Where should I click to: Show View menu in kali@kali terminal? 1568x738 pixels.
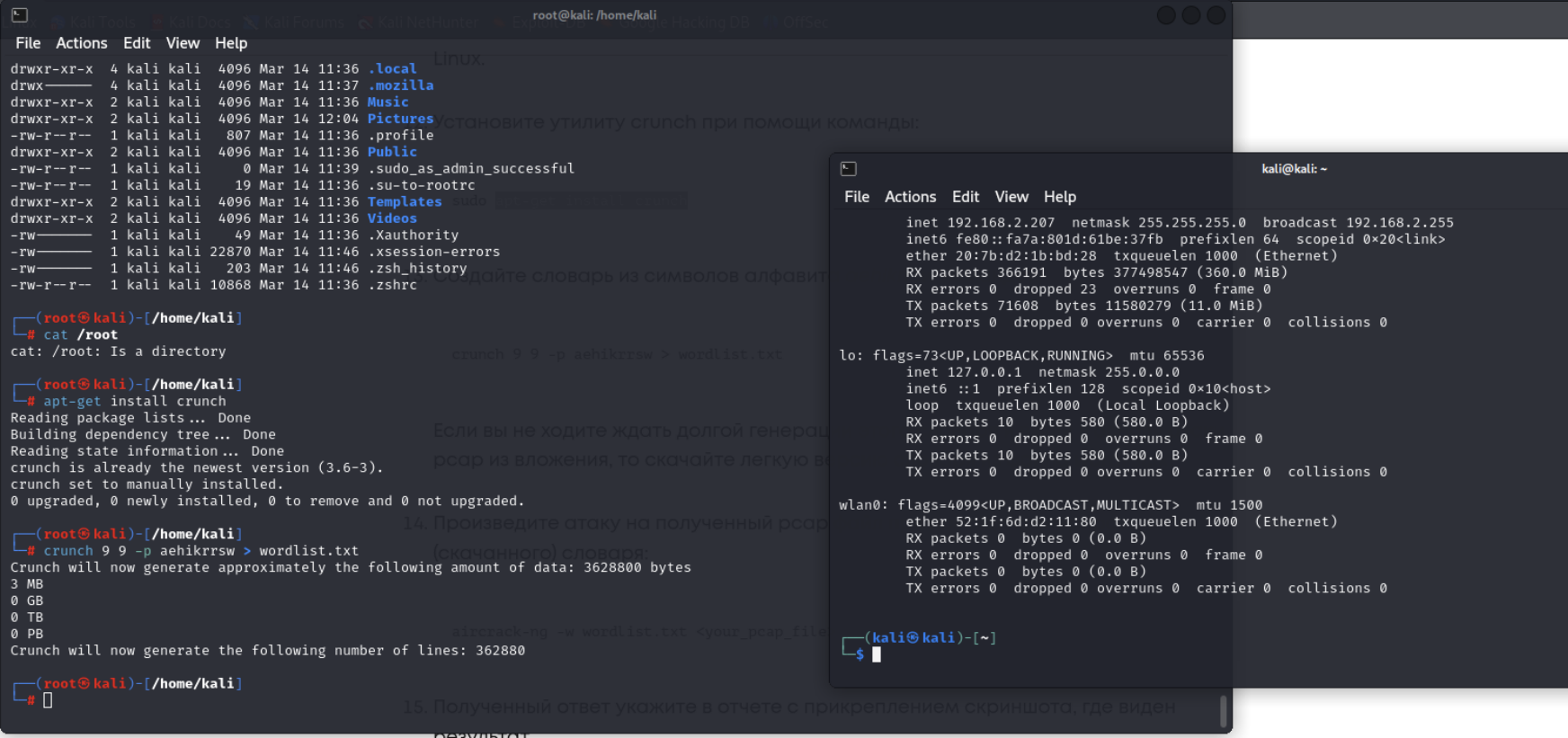(x=1011, y=197)
